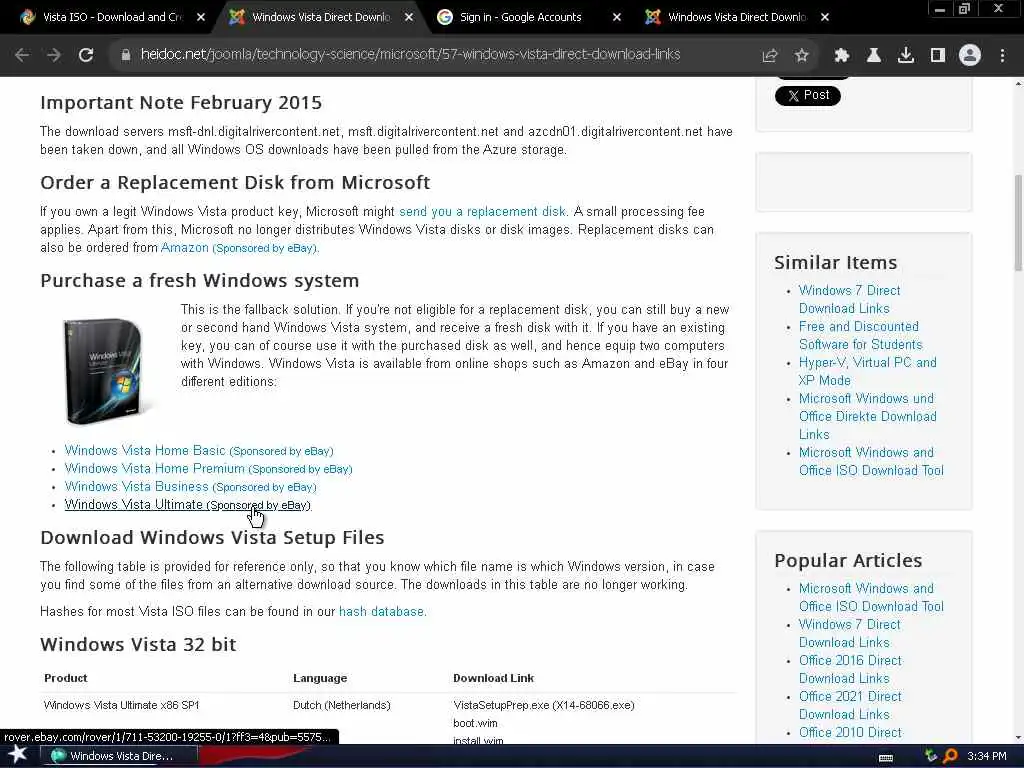The width and height of the screenshot is (1024, 768).
Task: Reload the current page
Action: coord(86,55)
